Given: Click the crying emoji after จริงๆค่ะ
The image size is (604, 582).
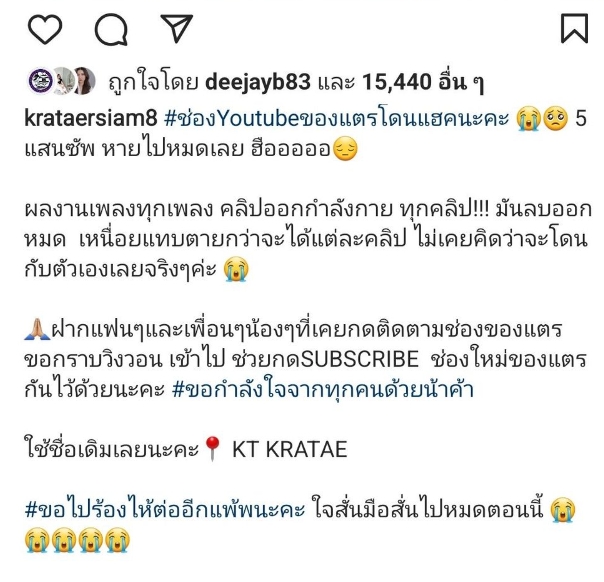Looking at the screenshot, I should point(236,269).
